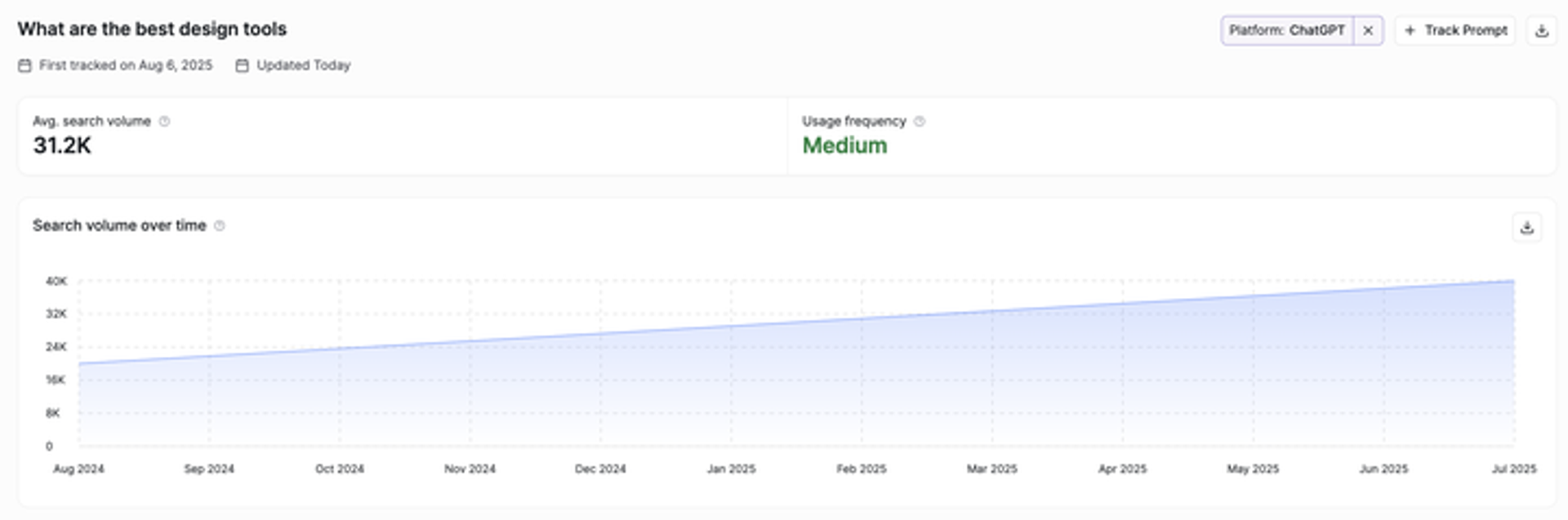Image resolution: width=1568 pixels, height=520 pixels.
Task: Click the 40K y-axis label
Action: coord(56,281)
